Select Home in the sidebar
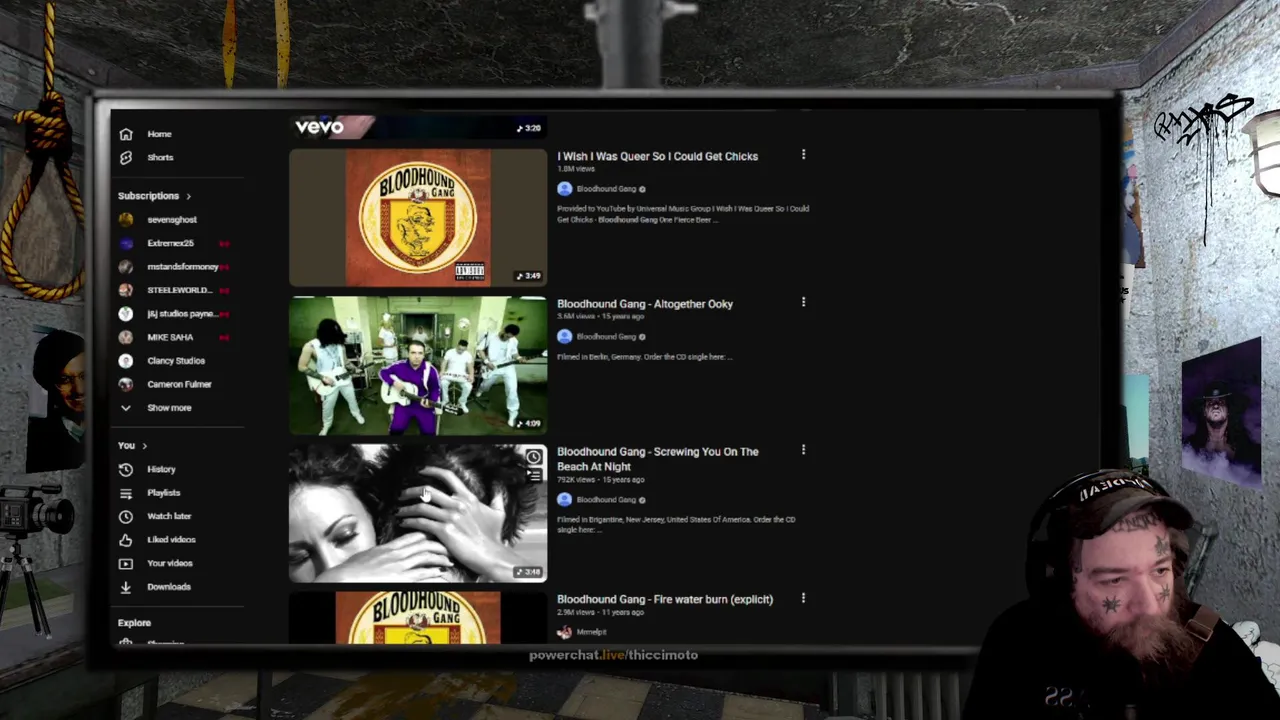 (159, 134)
